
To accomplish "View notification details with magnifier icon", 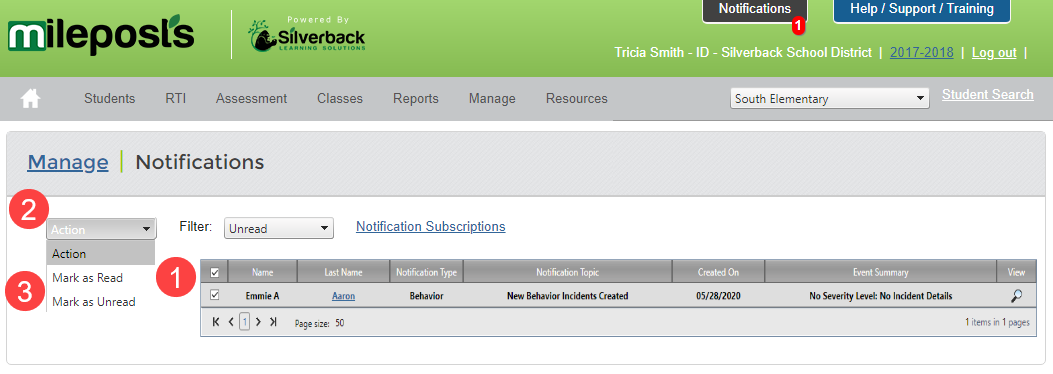I will 1016,295.
